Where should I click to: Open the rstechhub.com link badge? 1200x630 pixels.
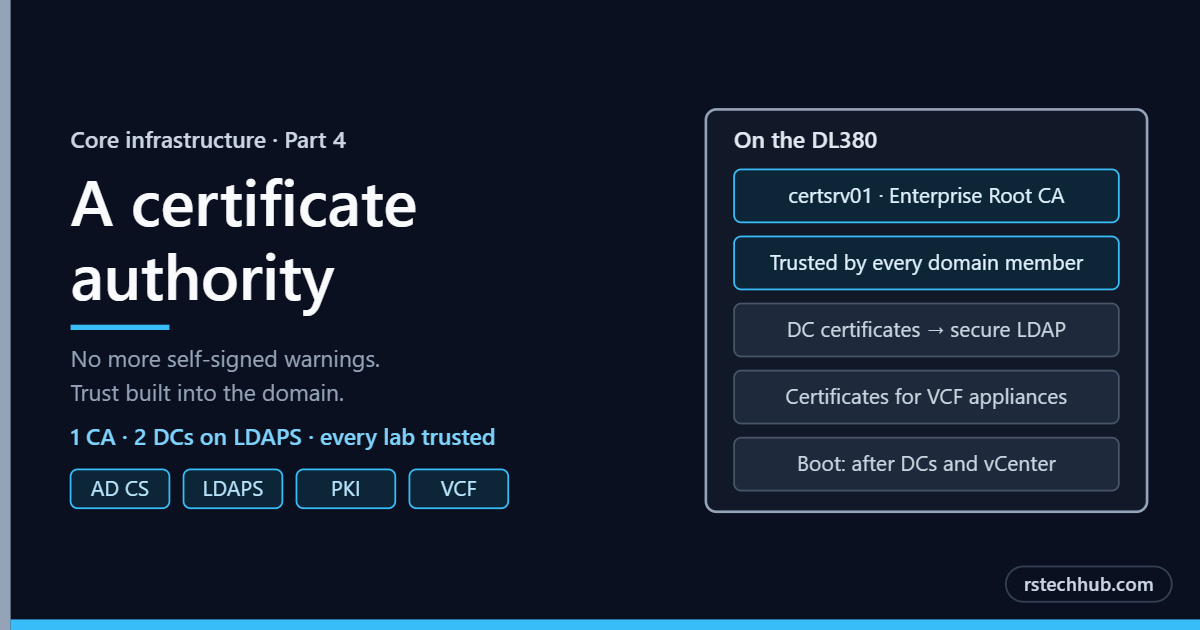point(1088,585)
